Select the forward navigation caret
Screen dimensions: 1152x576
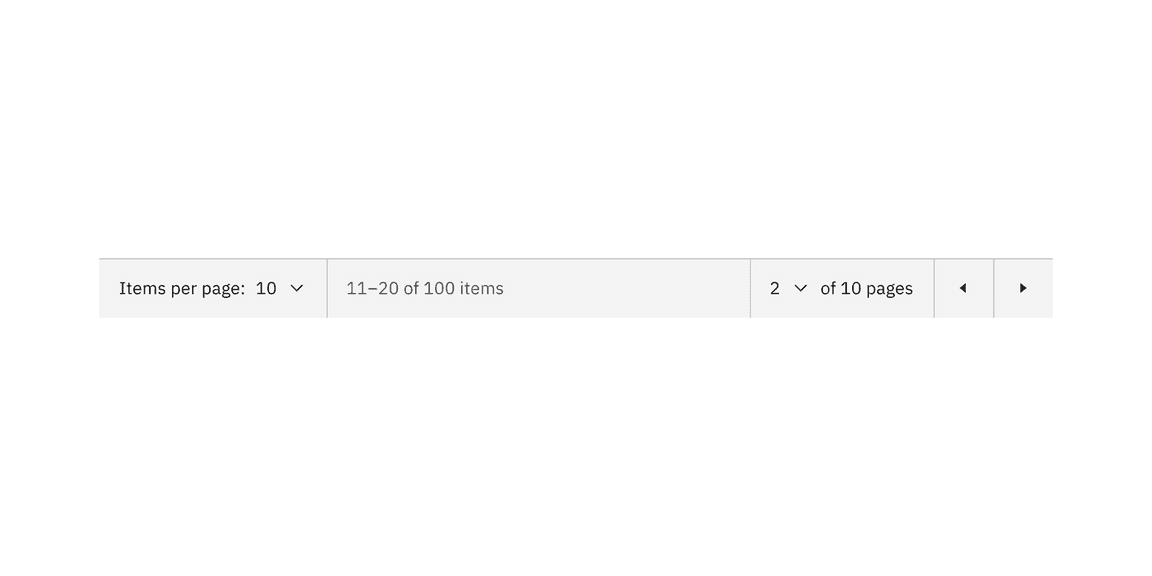(1023, 288)
